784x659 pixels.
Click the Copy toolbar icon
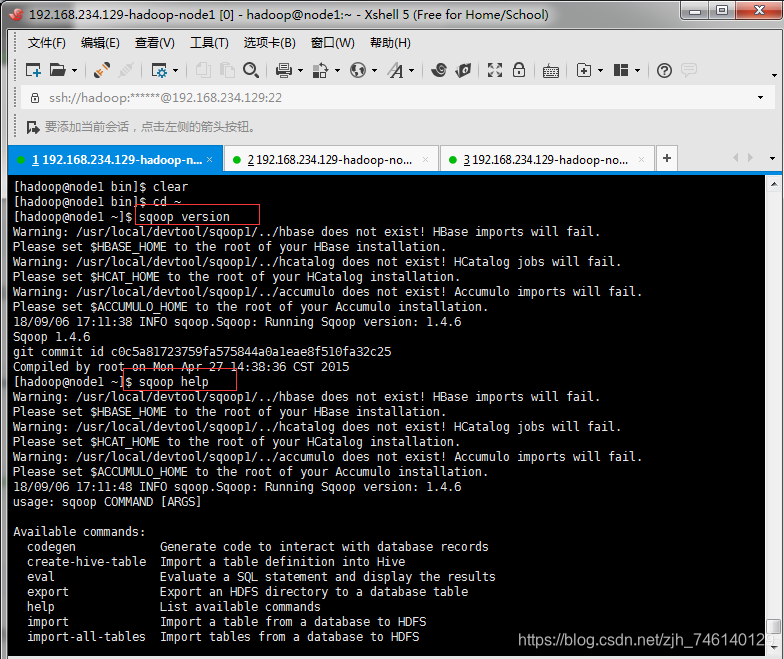tap(203, 70)
